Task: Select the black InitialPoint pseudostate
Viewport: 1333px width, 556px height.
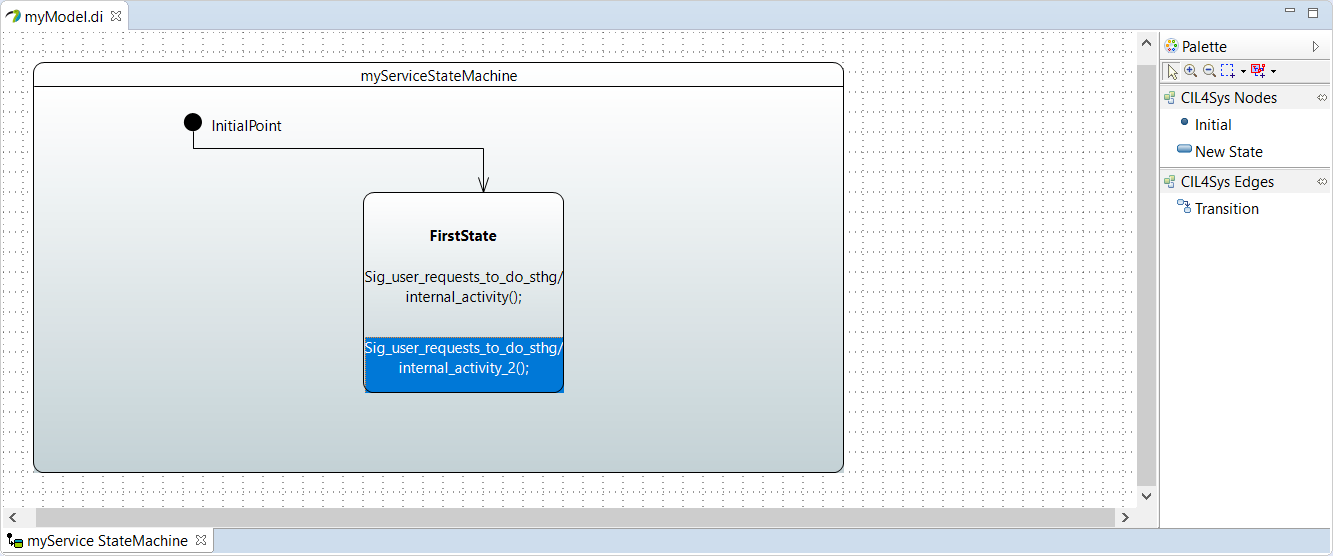Action: coord(193,122)
